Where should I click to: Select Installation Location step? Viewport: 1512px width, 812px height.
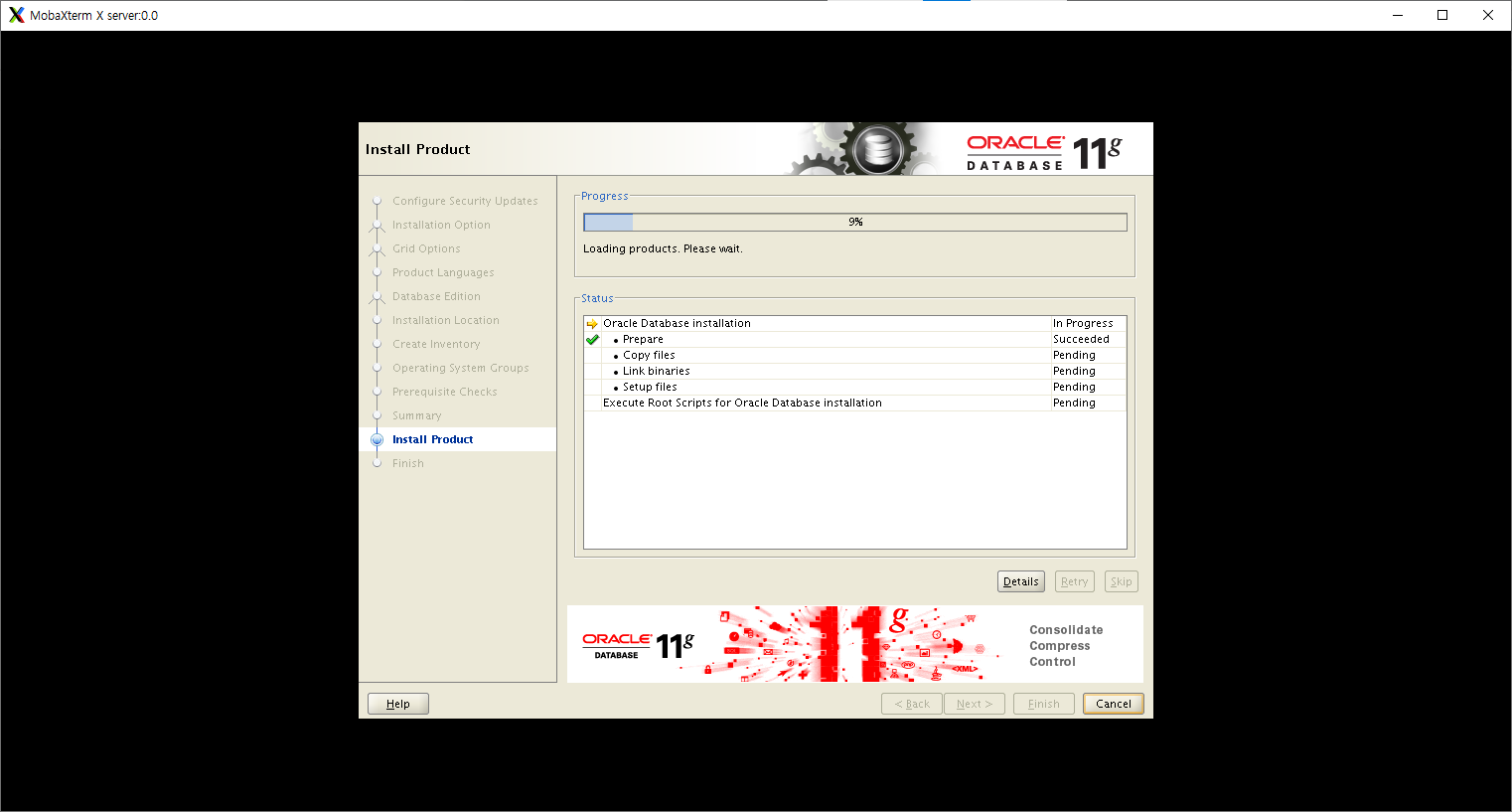click(x=446, y=320)
